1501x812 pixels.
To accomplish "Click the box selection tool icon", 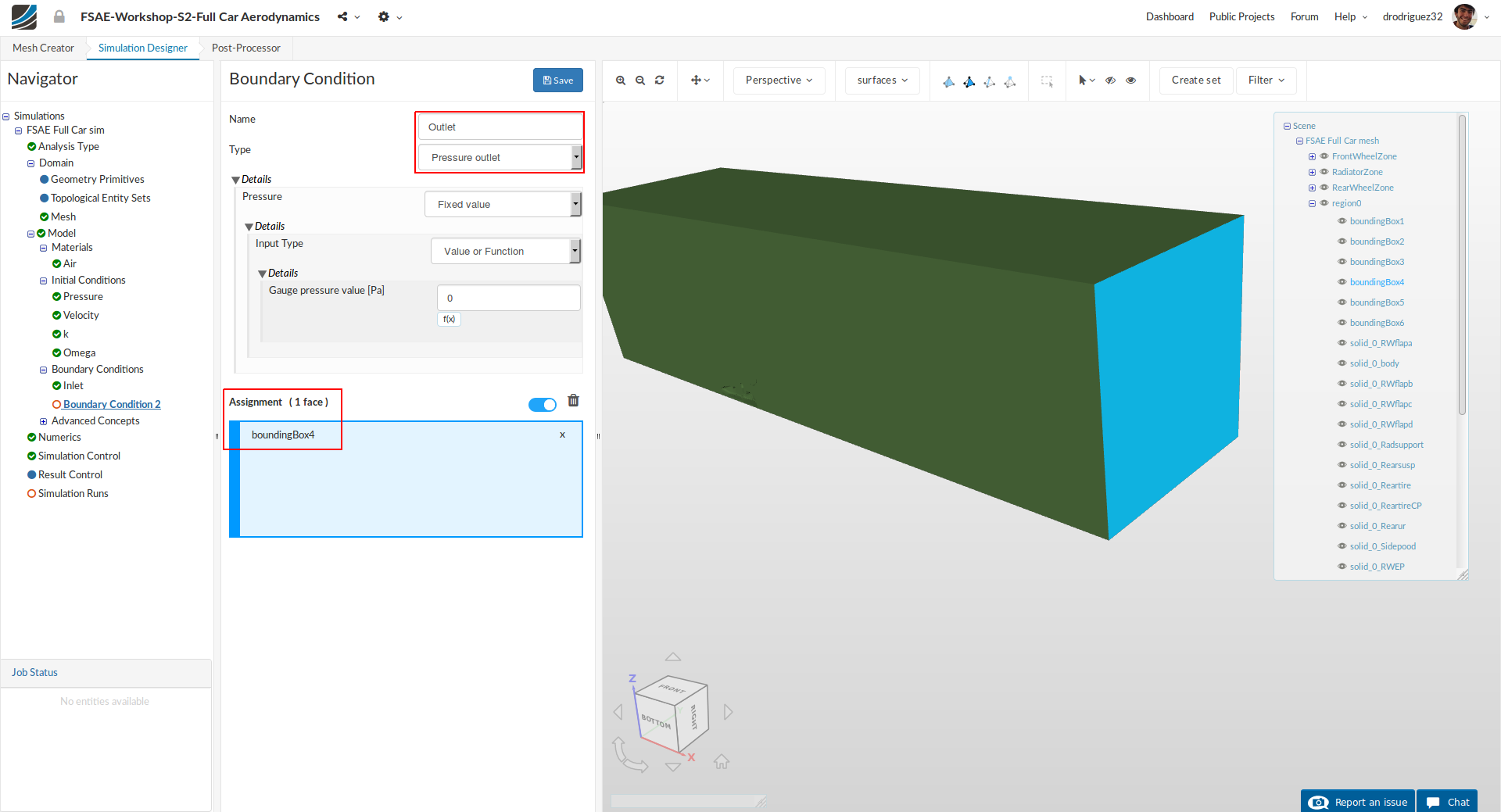I will pos(1047,80).
